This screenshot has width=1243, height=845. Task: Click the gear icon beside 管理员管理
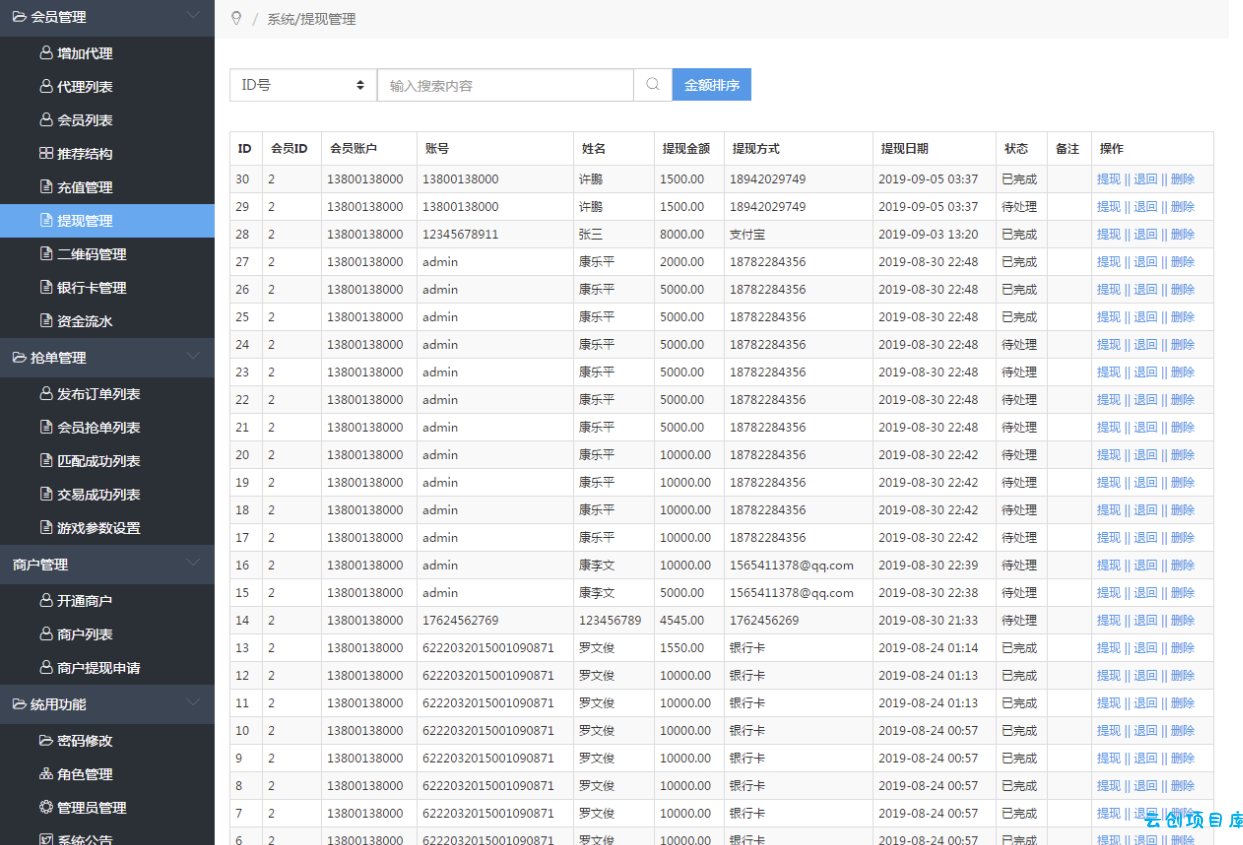pyautogui.click(x=46, y=807)
